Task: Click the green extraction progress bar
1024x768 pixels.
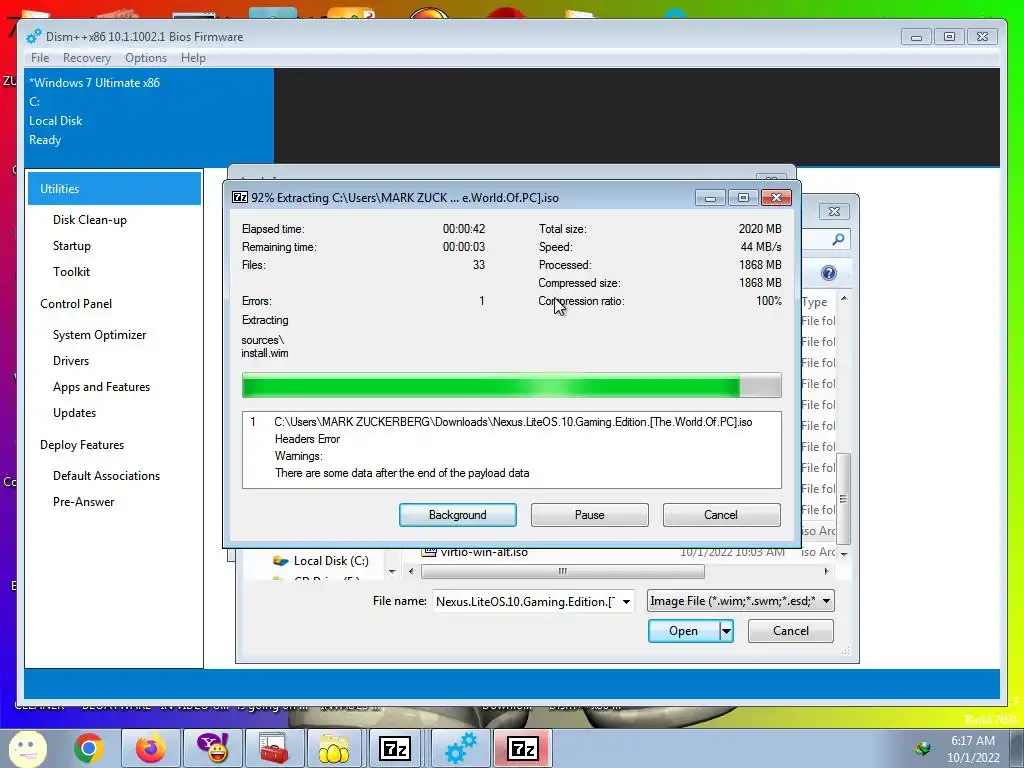Action: pos(511,385)
